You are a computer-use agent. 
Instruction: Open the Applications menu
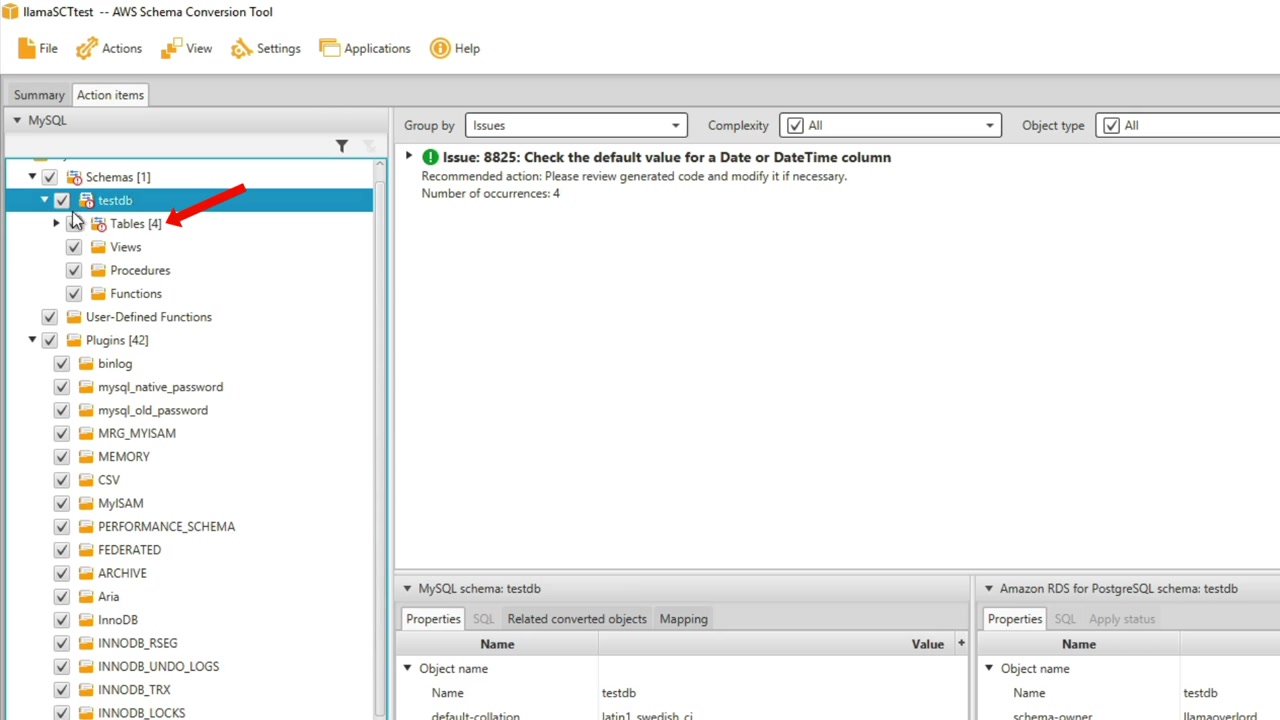coord(365,48)
